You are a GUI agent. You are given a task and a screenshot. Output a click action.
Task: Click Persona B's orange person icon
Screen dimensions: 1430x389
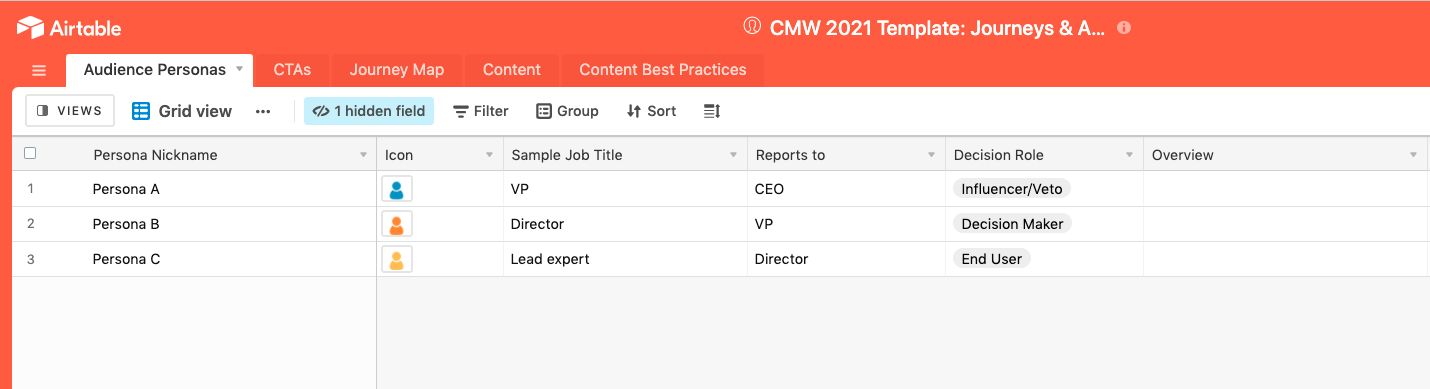397,224
